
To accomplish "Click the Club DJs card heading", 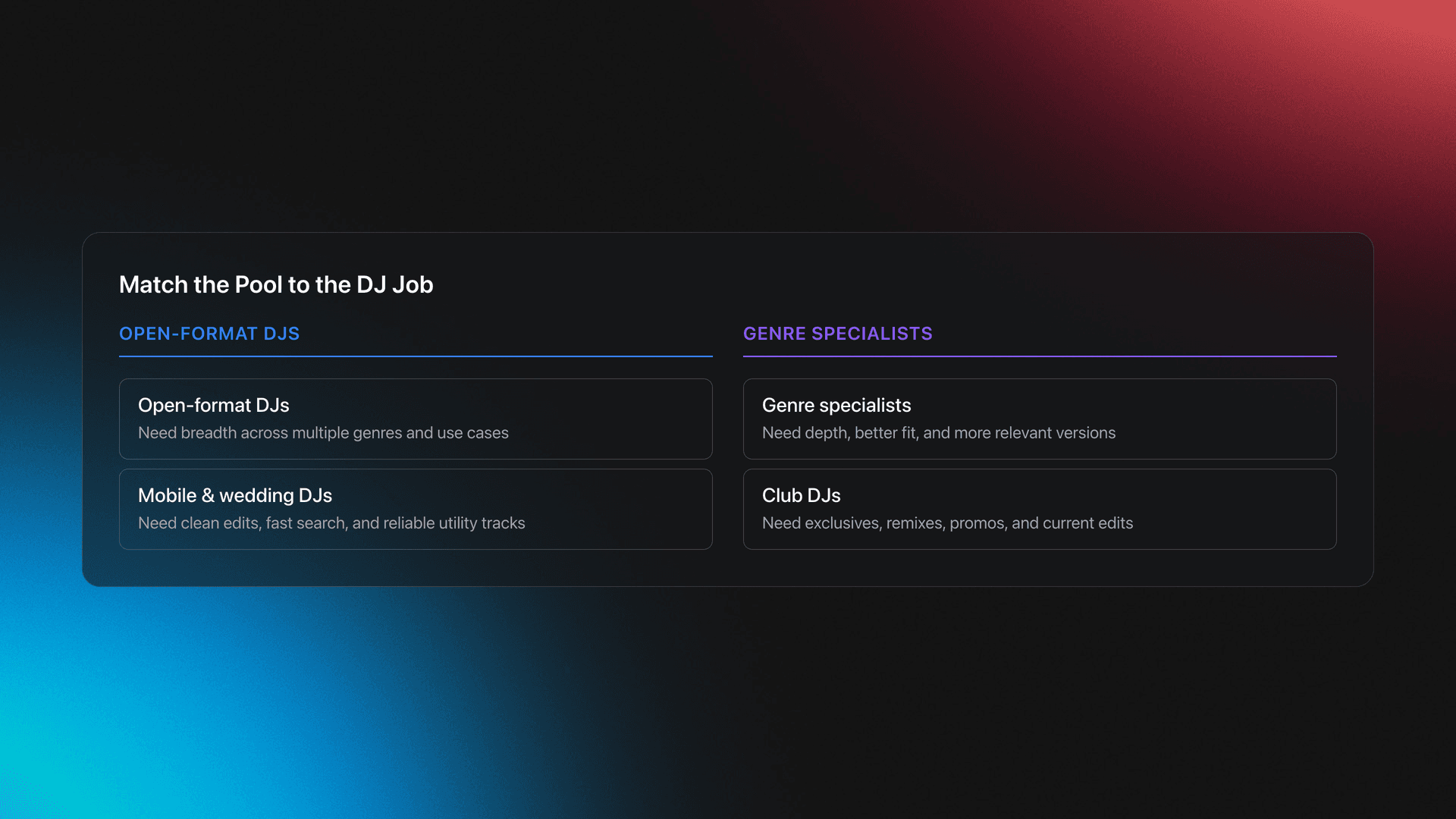I will (x=801, y=495).
